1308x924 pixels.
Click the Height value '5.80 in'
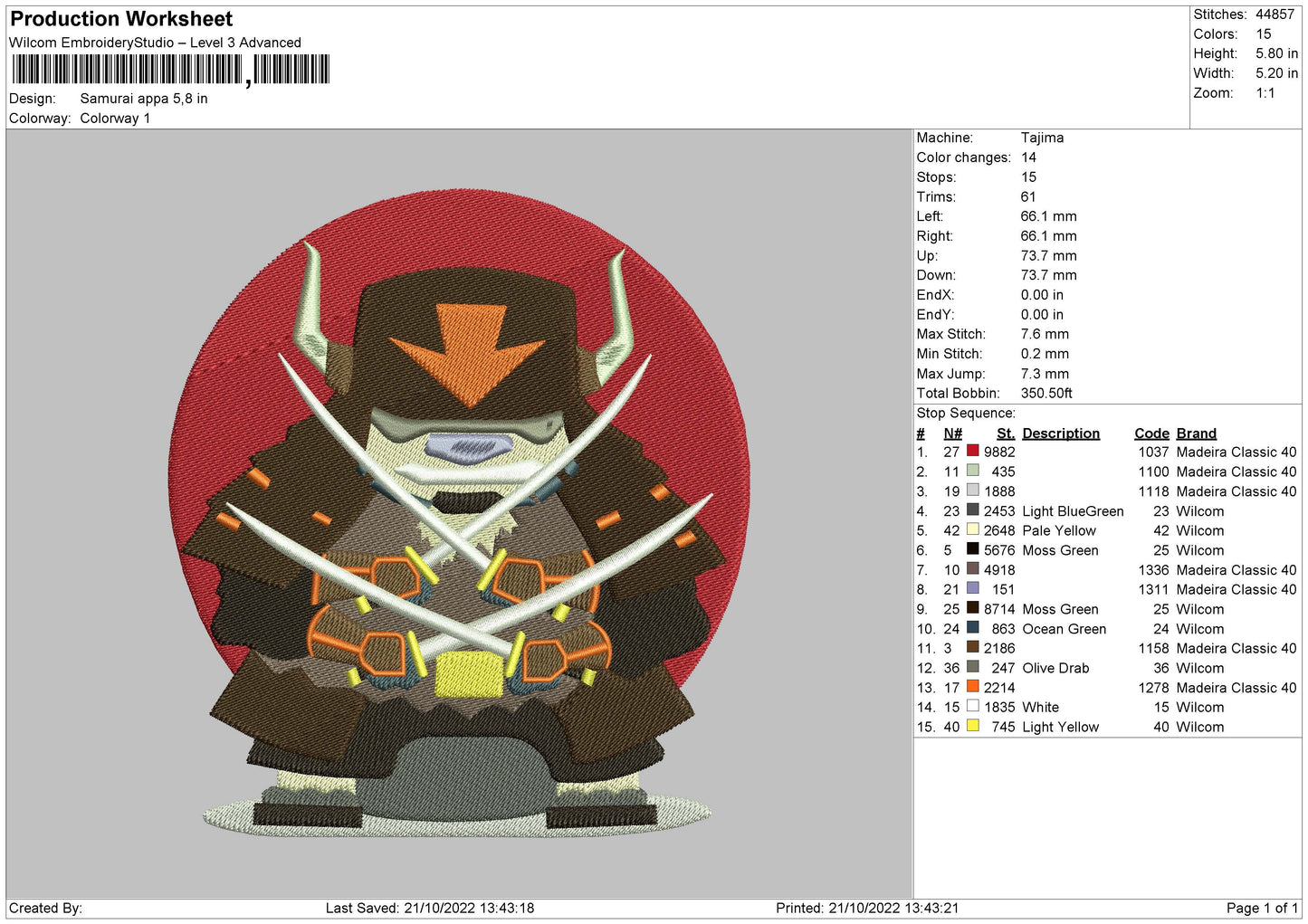(1276, 54)
